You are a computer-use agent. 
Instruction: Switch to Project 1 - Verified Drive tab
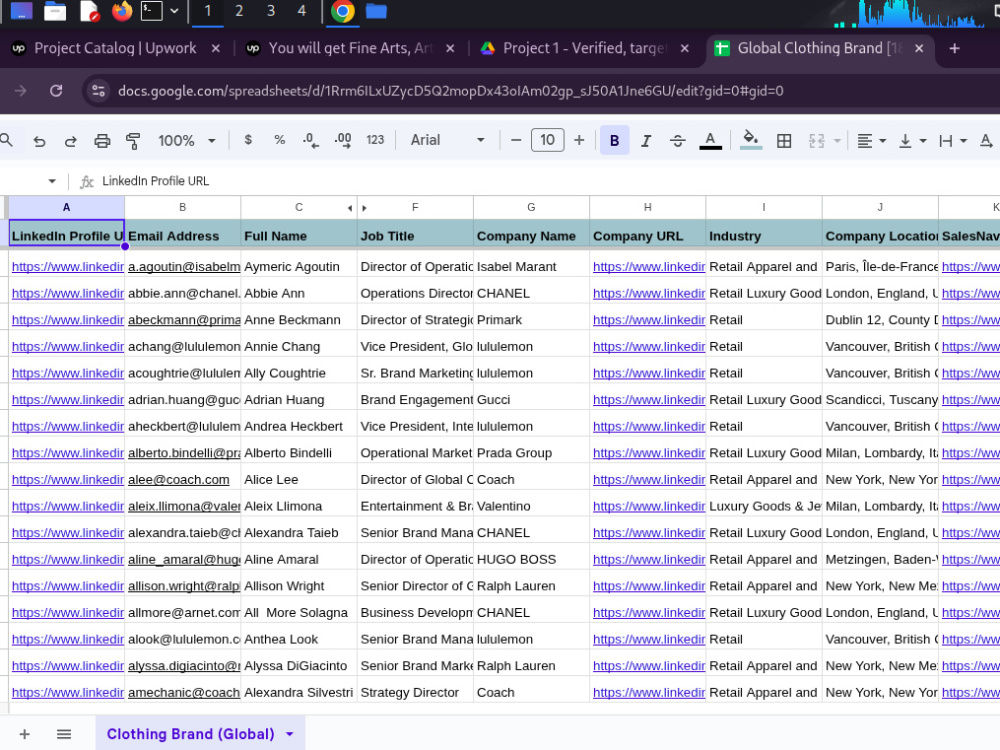[x=585, y=48]
